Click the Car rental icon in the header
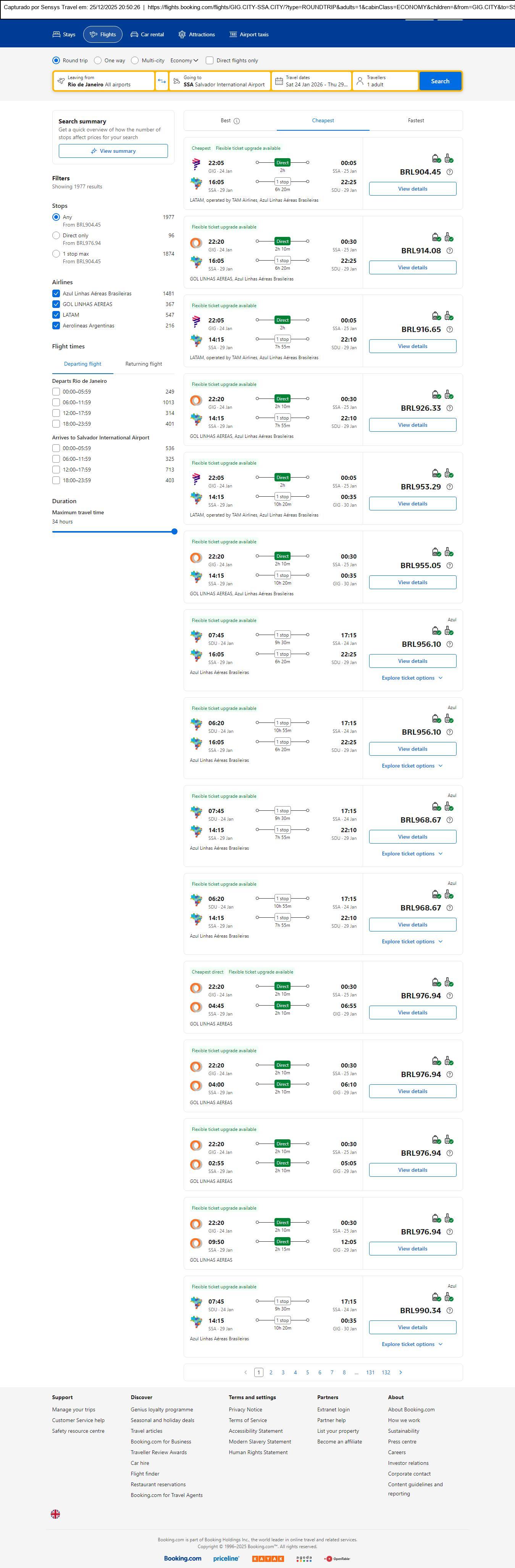 [134, 35]
